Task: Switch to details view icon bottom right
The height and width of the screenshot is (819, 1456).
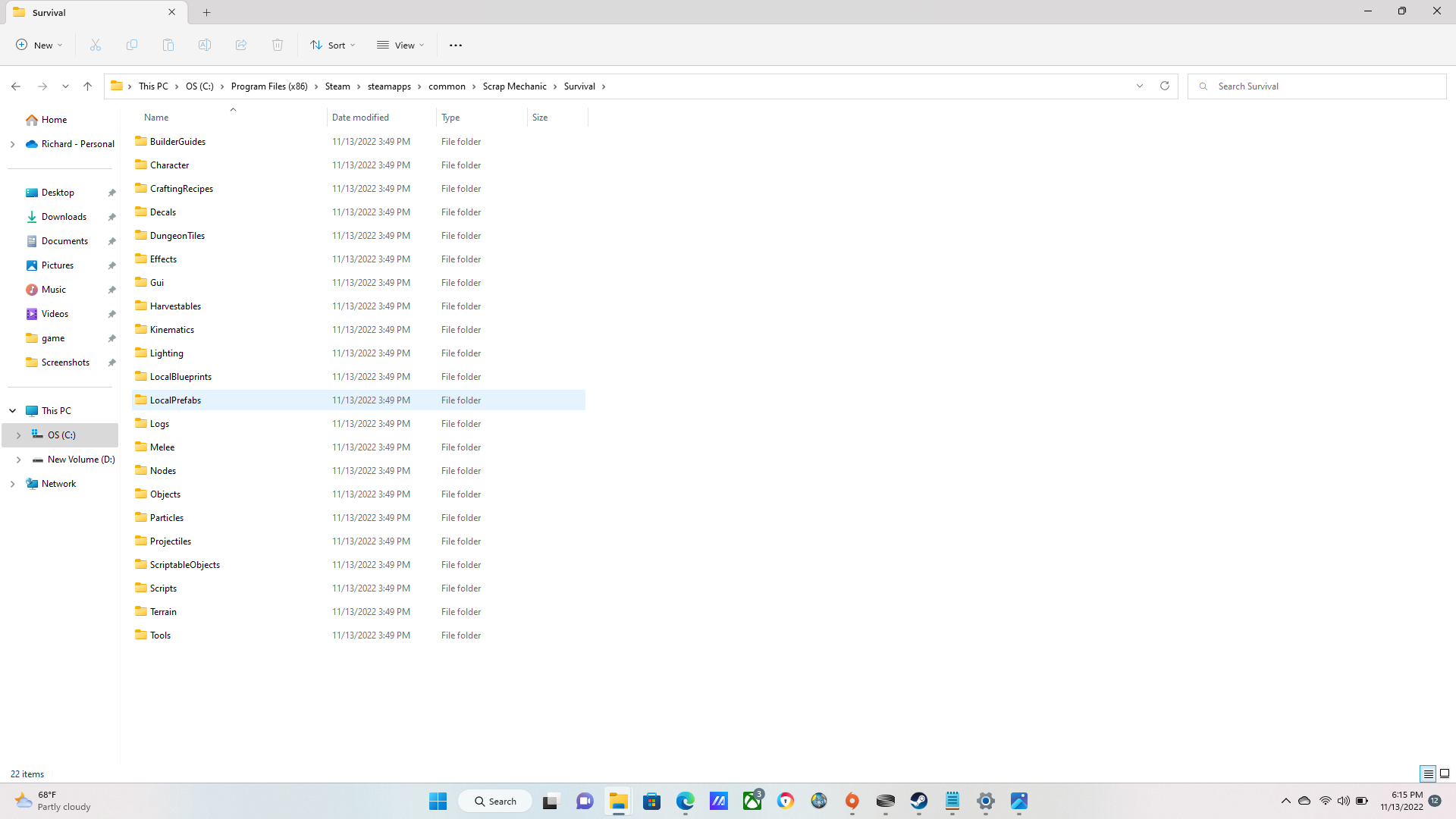Action: click(x=1428, y=774)
